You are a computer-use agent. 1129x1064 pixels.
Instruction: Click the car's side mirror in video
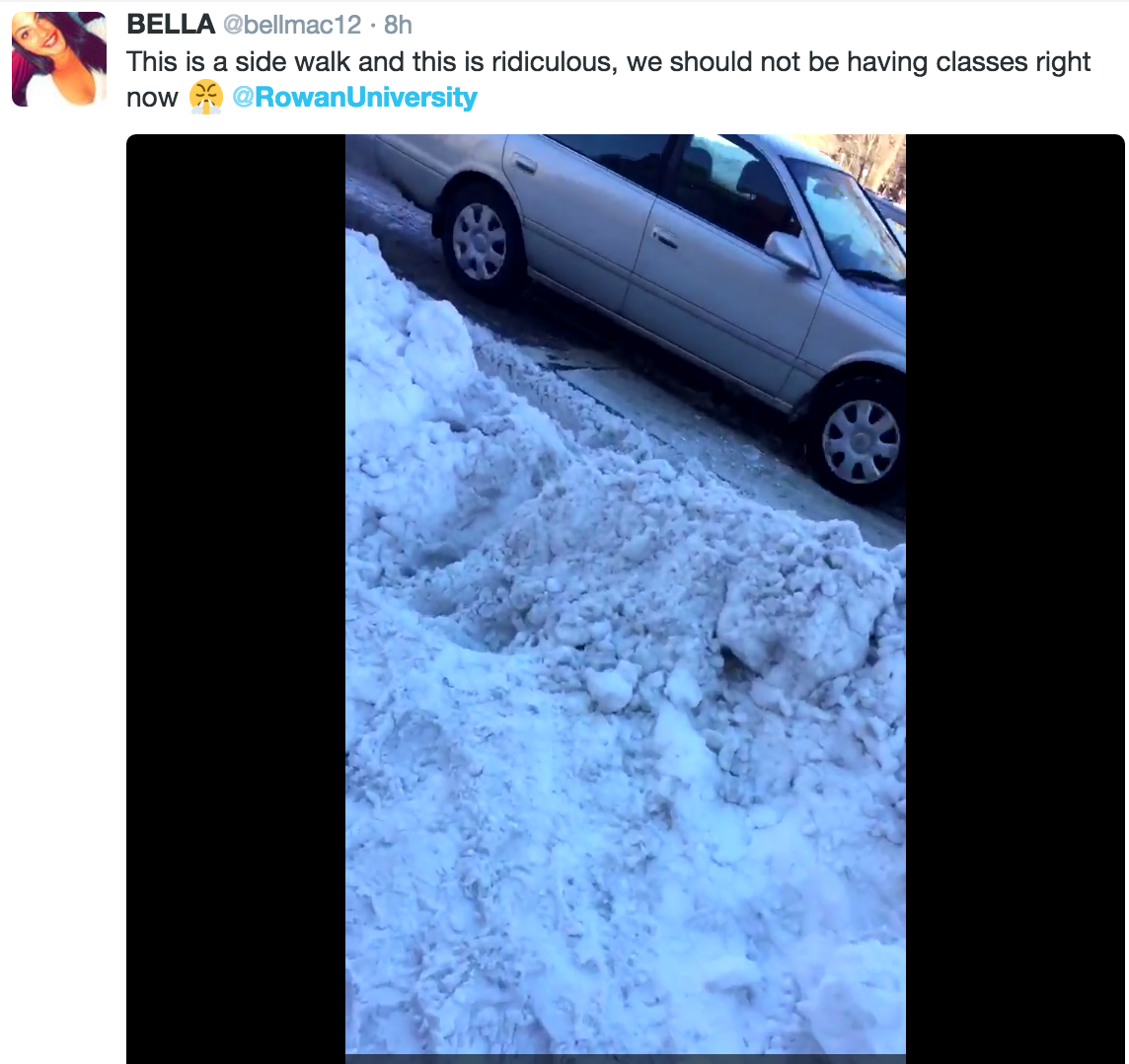791,252
